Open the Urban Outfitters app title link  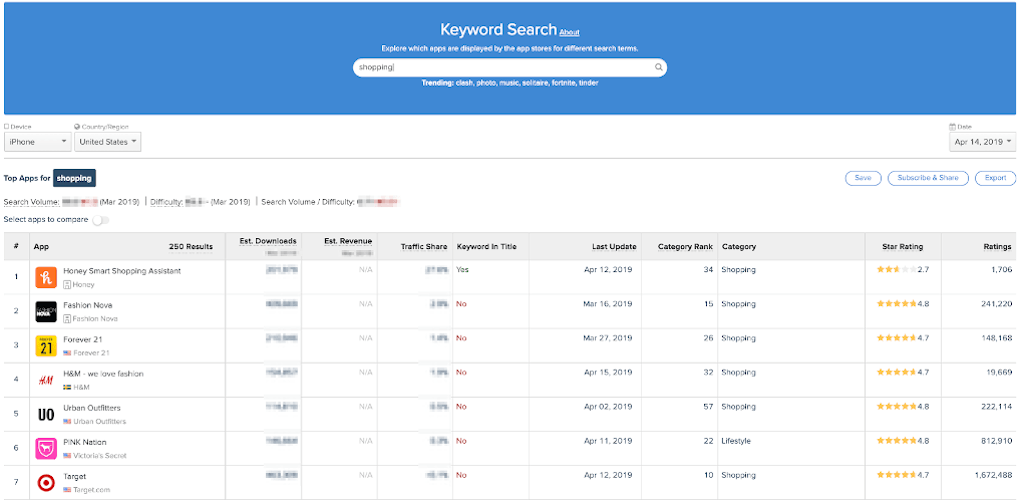coord(92,408)
